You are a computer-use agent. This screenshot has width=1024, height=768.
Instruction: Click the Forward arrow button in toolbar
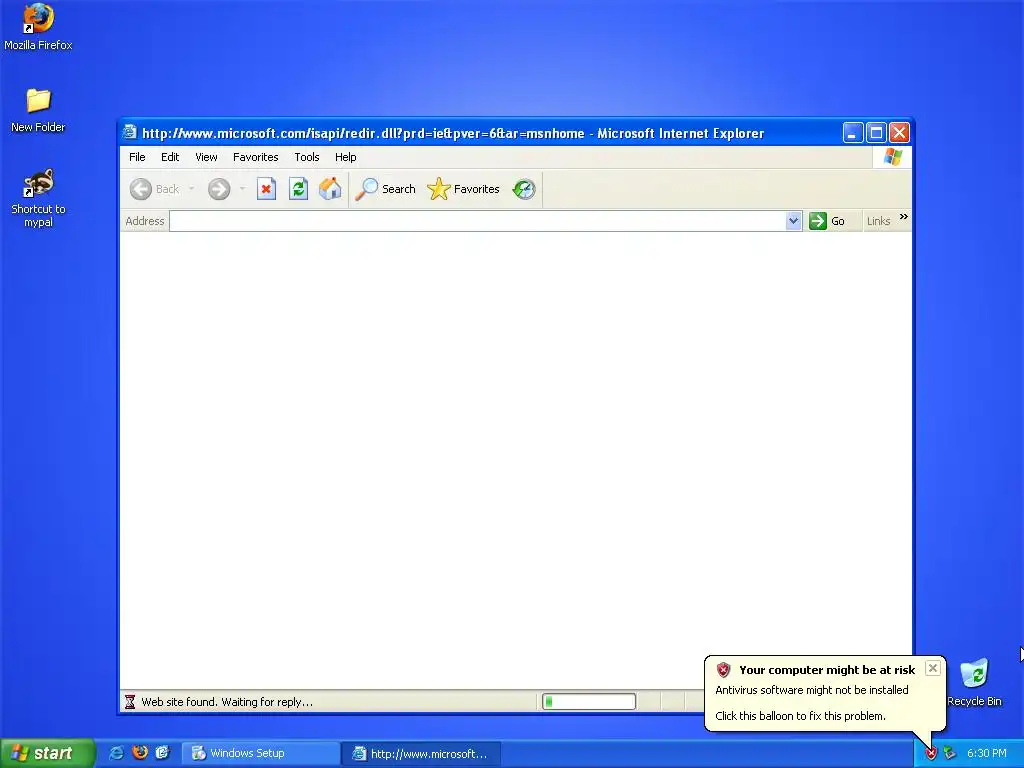point(219,189)
